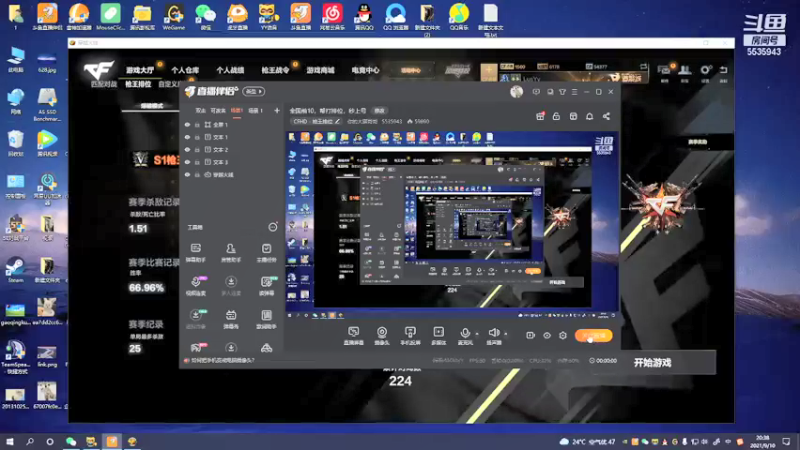Click the unlock icon at top right

point(556,116)
